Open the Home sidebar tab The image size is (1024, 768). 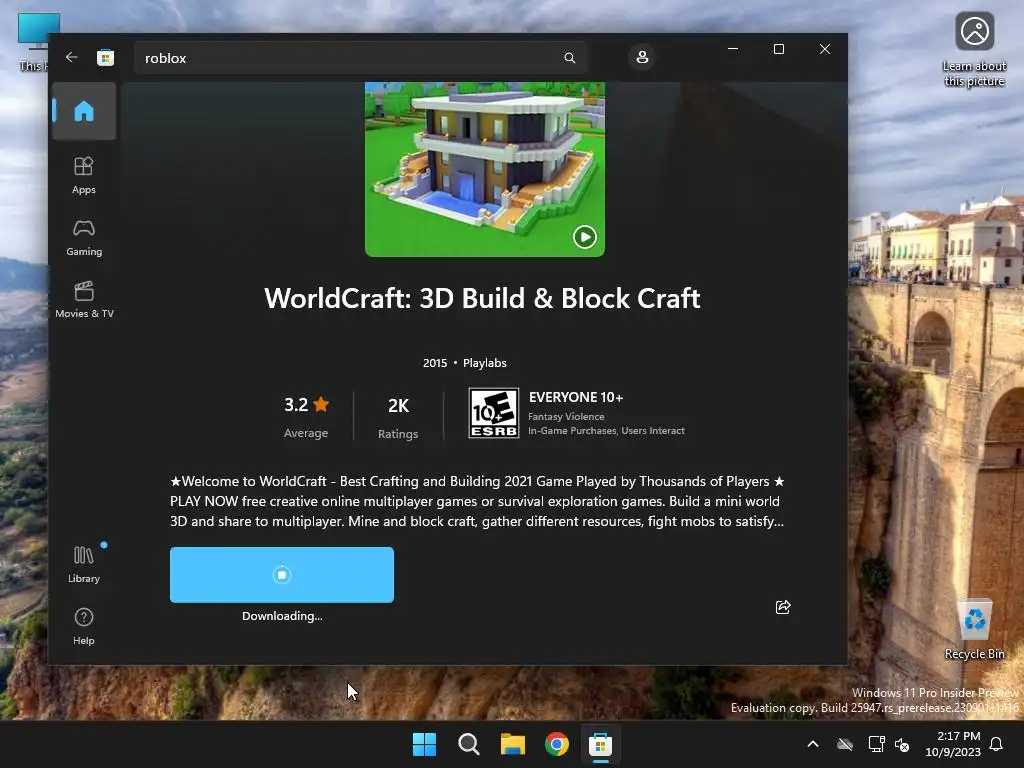[84, 111]
